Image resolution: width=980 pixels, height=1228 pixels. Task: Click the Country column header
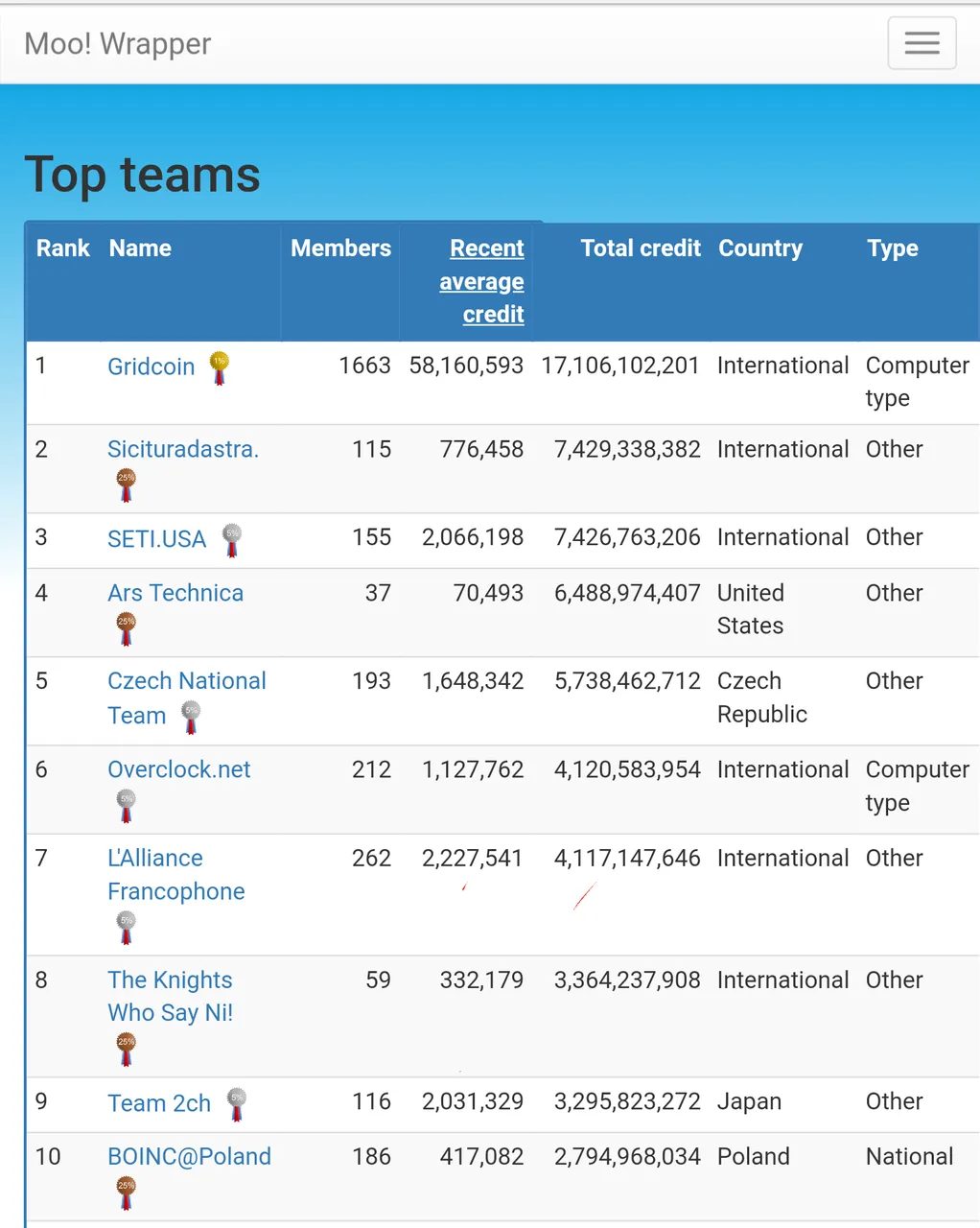tap(760, 248)
